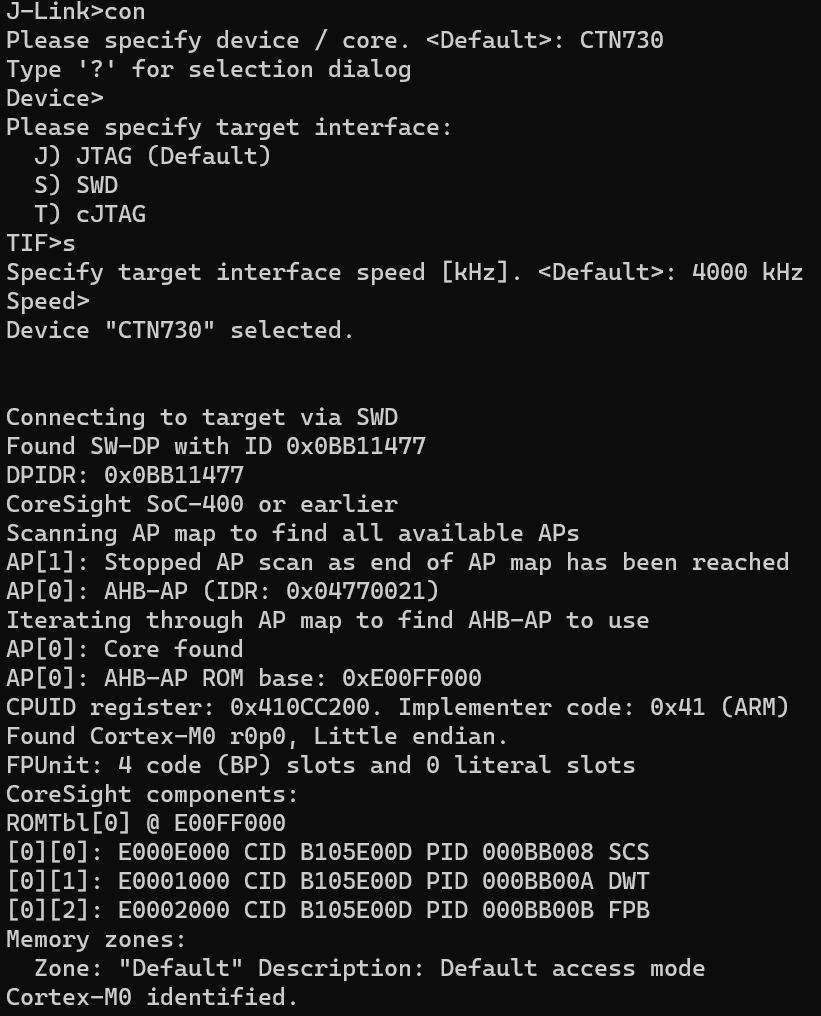This screenshot has width=821, height=1016.
Task: Click the "AP[0]: AHB-AP (IDR: 0x04770021)" line
Action: pyautogui.click(x=222, y=591)
